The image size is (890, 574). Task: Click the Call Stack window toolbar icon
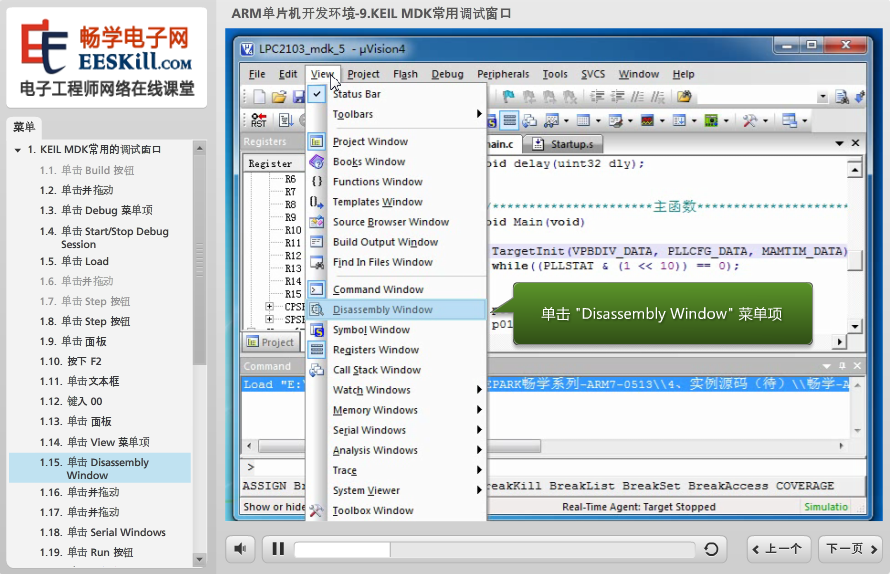530,120
